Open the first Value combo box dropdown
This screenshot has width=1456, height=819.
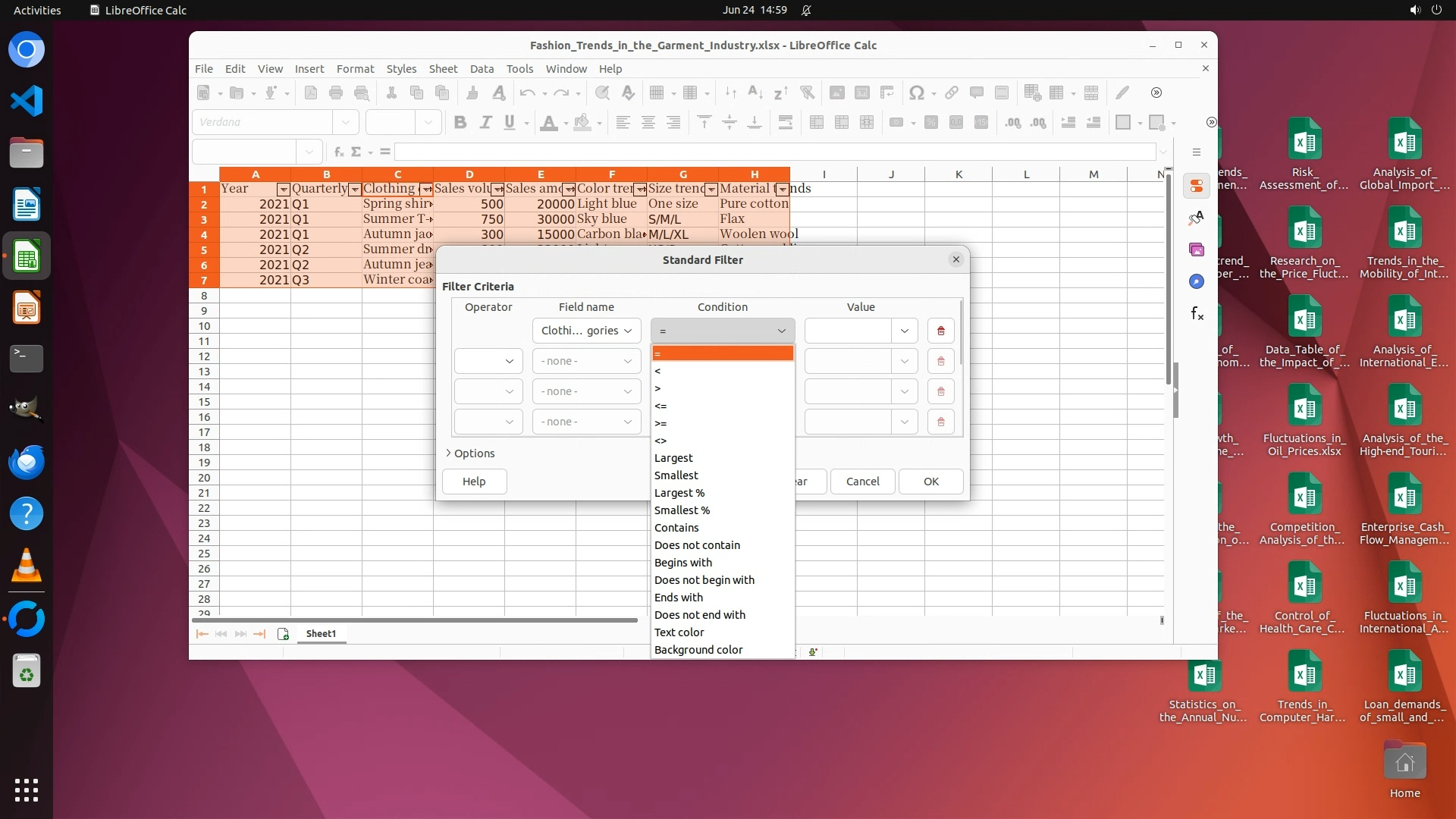(x=904, y=331)
